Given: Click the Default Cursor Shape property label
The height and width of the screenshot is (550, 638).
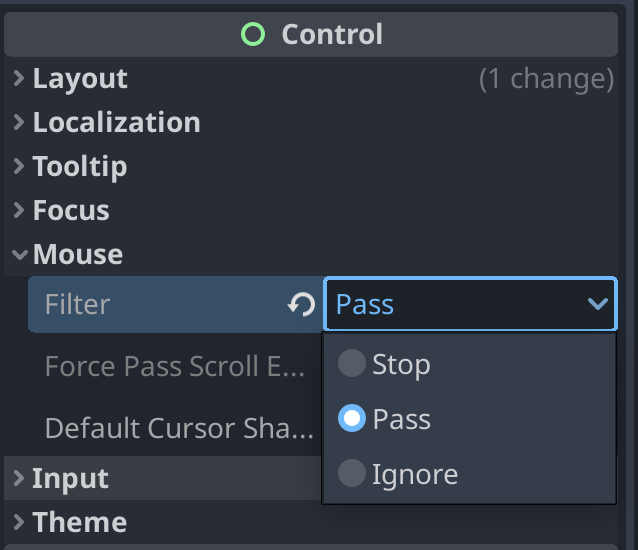Looking at the screenshot, I should (x=179, y=428).
